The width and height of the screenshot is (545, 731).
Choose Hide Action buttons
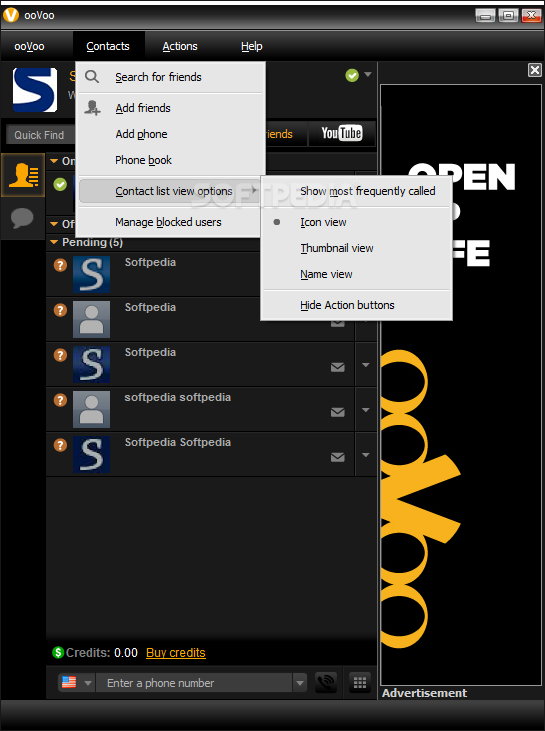pyautogui.click(x=357, y=305)
